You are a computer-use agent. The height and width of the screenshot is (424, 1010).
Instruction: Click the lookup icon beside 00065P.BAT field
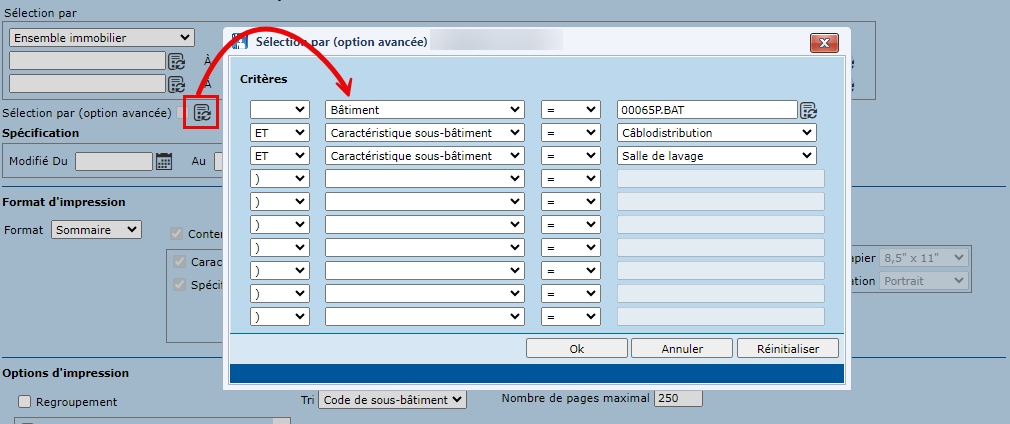point(808,109)
